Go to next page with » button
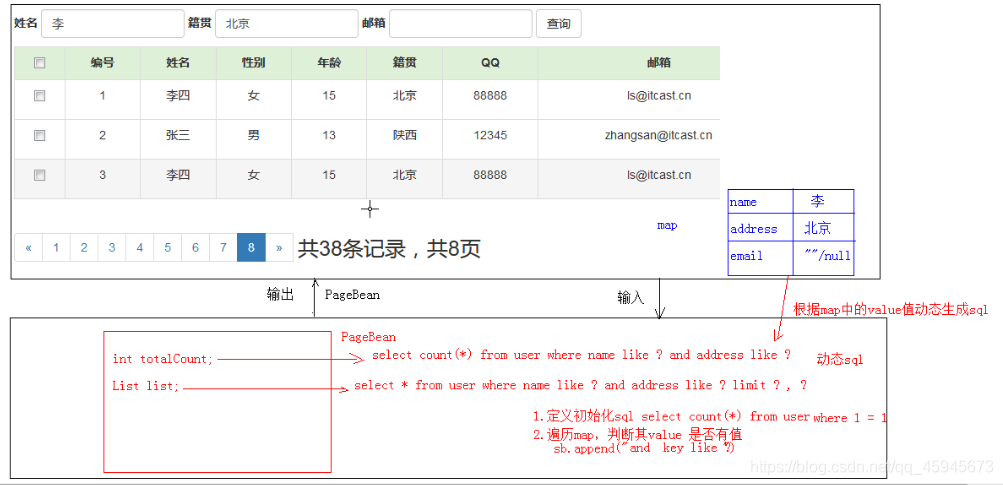Viewport: 1003px width, 485px height. point(279,248)
